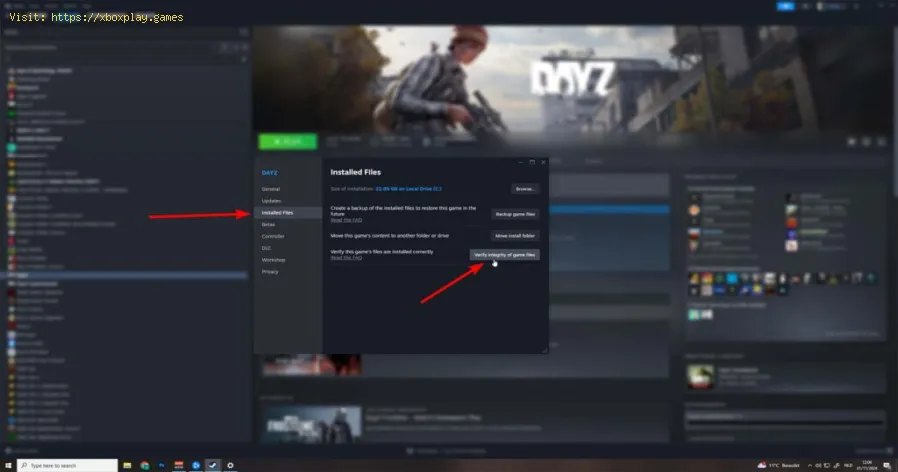Click the Steam icon in the taskbar
Viewport: 898px width, 472px height.
[x=211, y=465]
